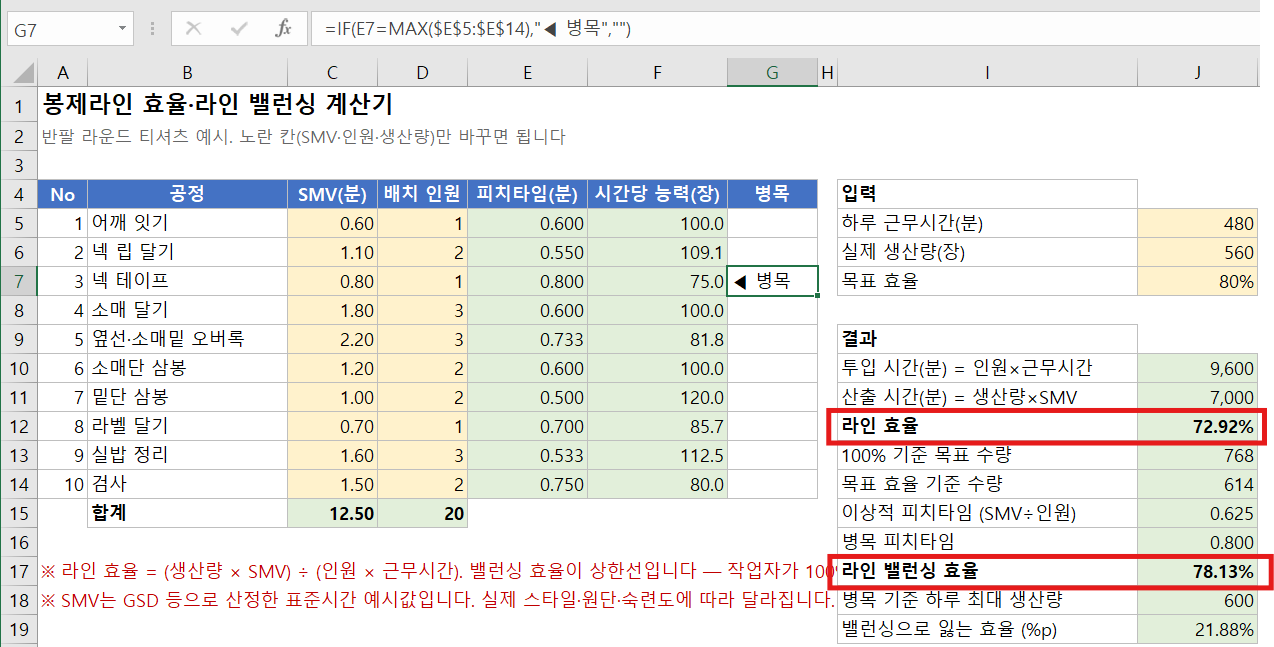Click 하루 근무시간 value 480
The image size is (1274, 647).
pos(1198,223)
